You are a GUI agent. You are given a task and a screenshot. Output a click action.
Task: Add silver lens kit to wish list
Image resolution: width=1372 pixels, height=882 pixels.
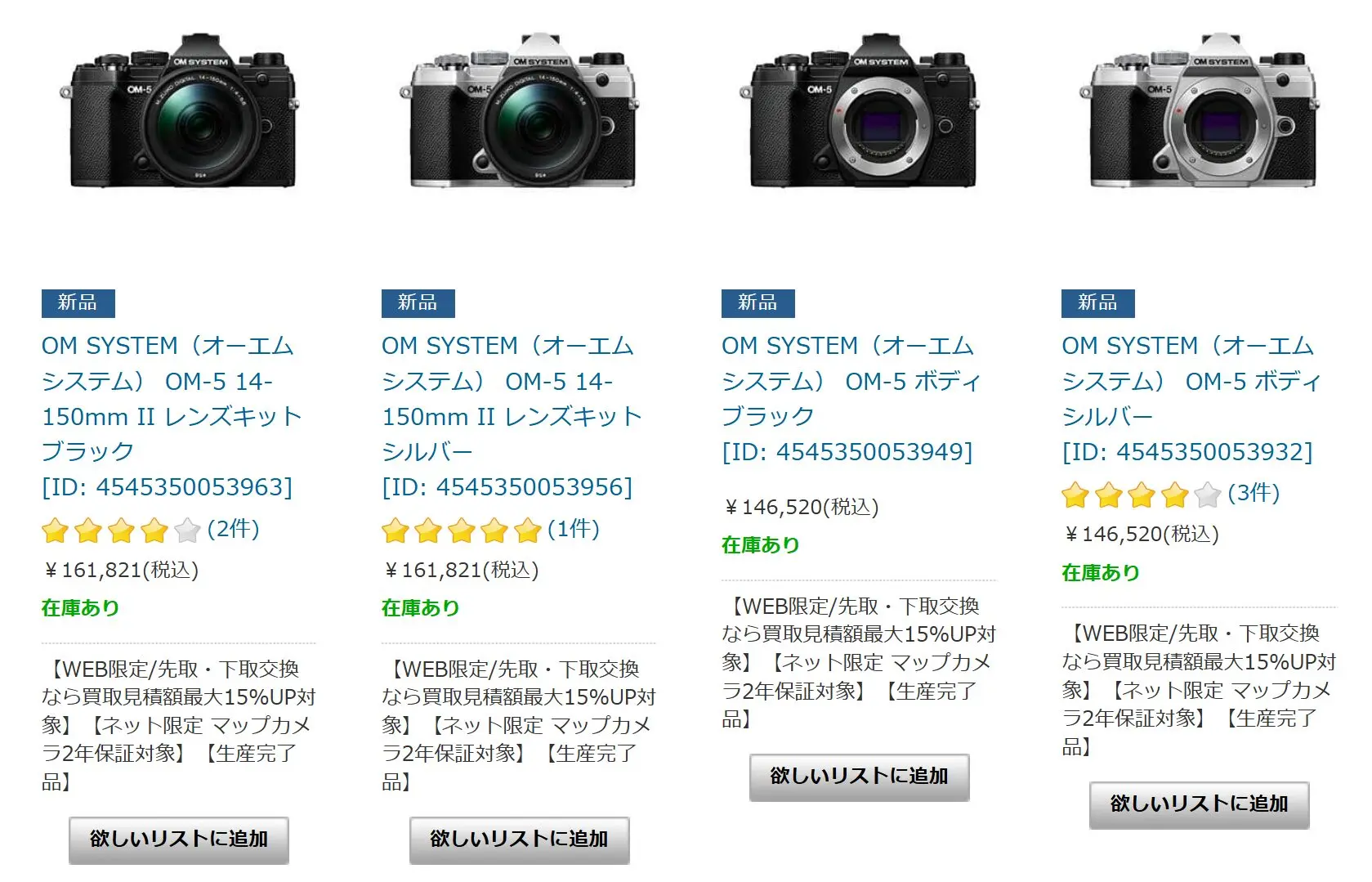[520, 839]
